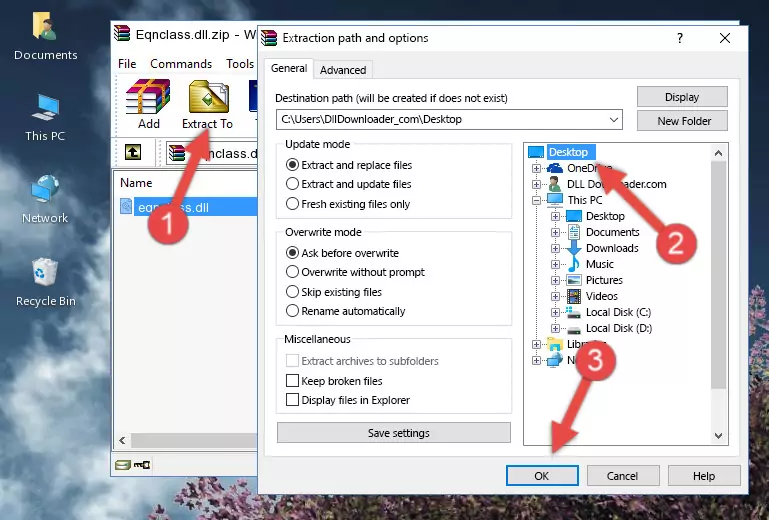The image size is (769, 520).
Task: Enable Display files in Explorer checkbox
Action: tap(292, 400)
